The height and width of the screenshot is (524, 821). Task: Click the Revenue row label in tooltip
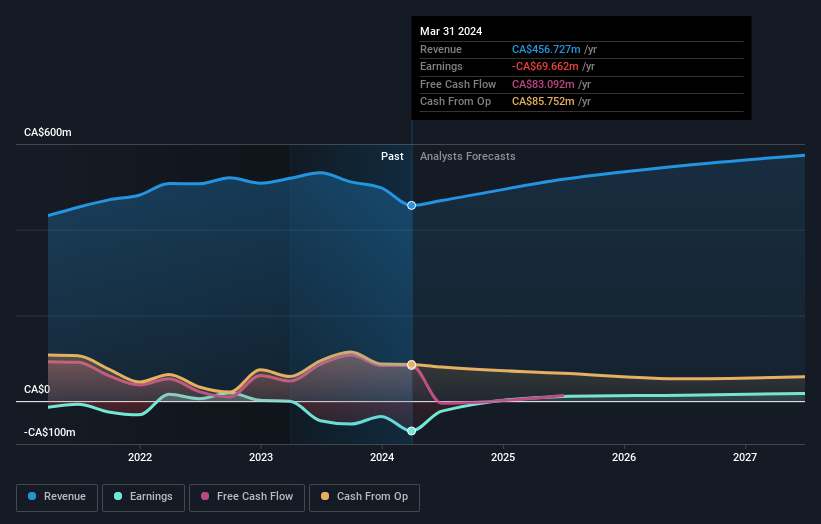441,49
